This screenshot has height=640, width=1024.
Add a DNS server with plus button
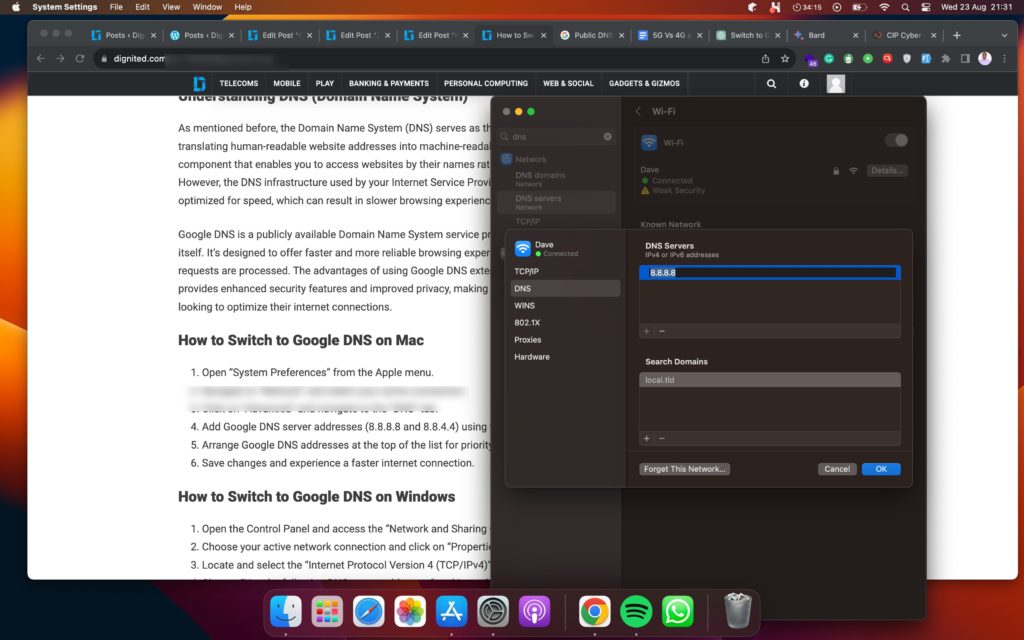pos(647,331)
